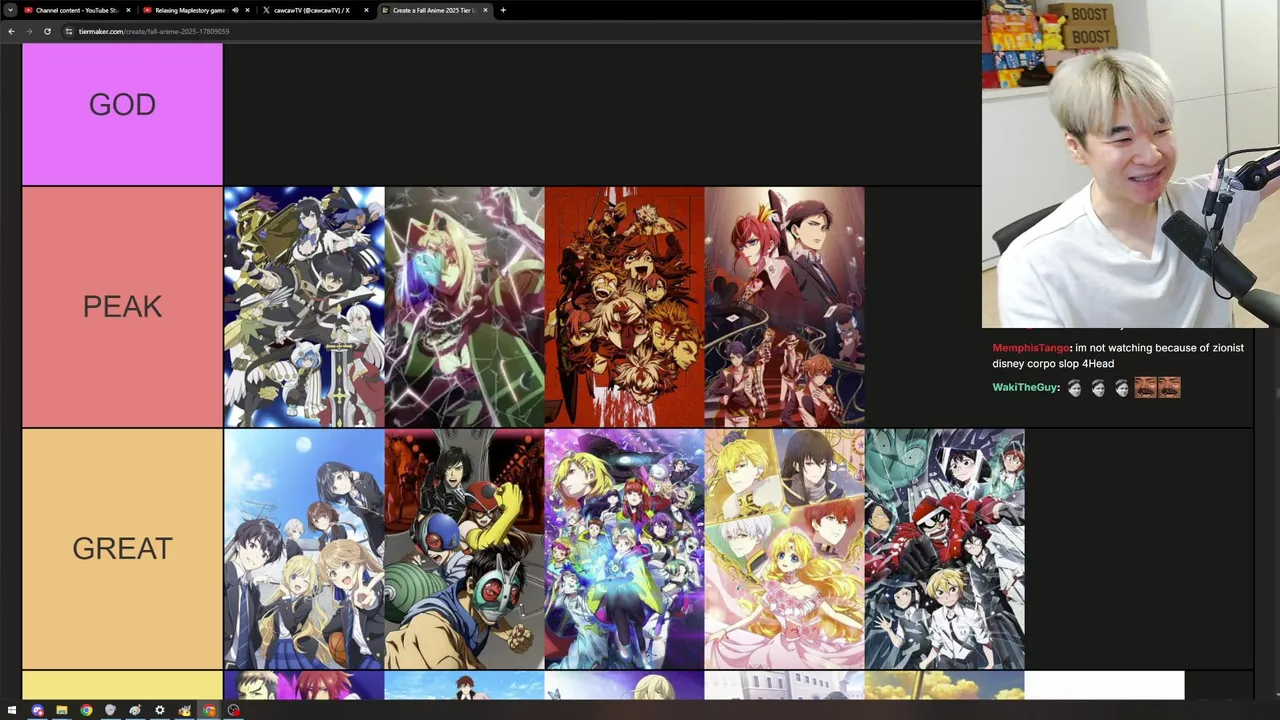
Task: Pick the purple colorful group poster in GREAT
Action: [624, 549]
